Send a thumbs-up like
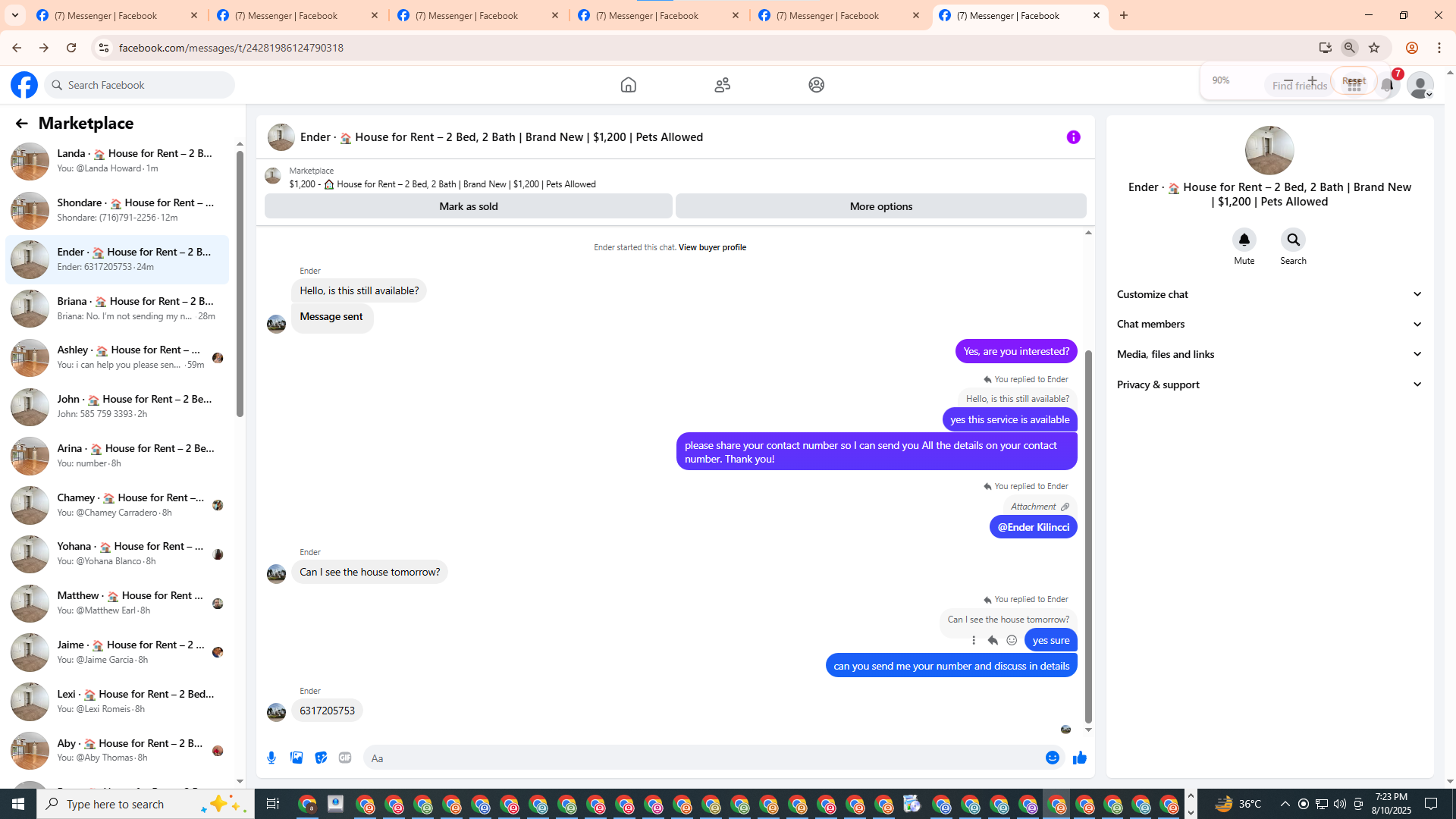This screenshot has height=819, width=1456. click(1079, 758)
